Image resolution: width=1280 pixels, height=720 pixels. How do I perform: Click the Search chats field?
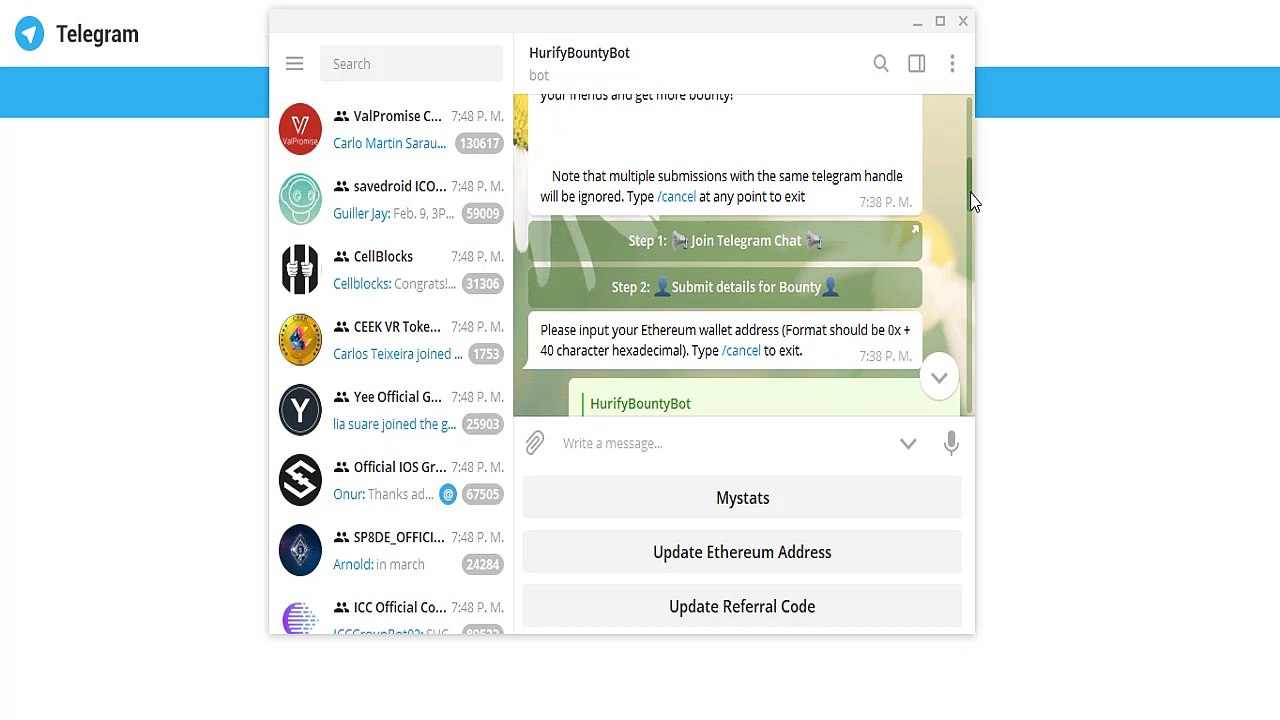[x=411, y=64]
